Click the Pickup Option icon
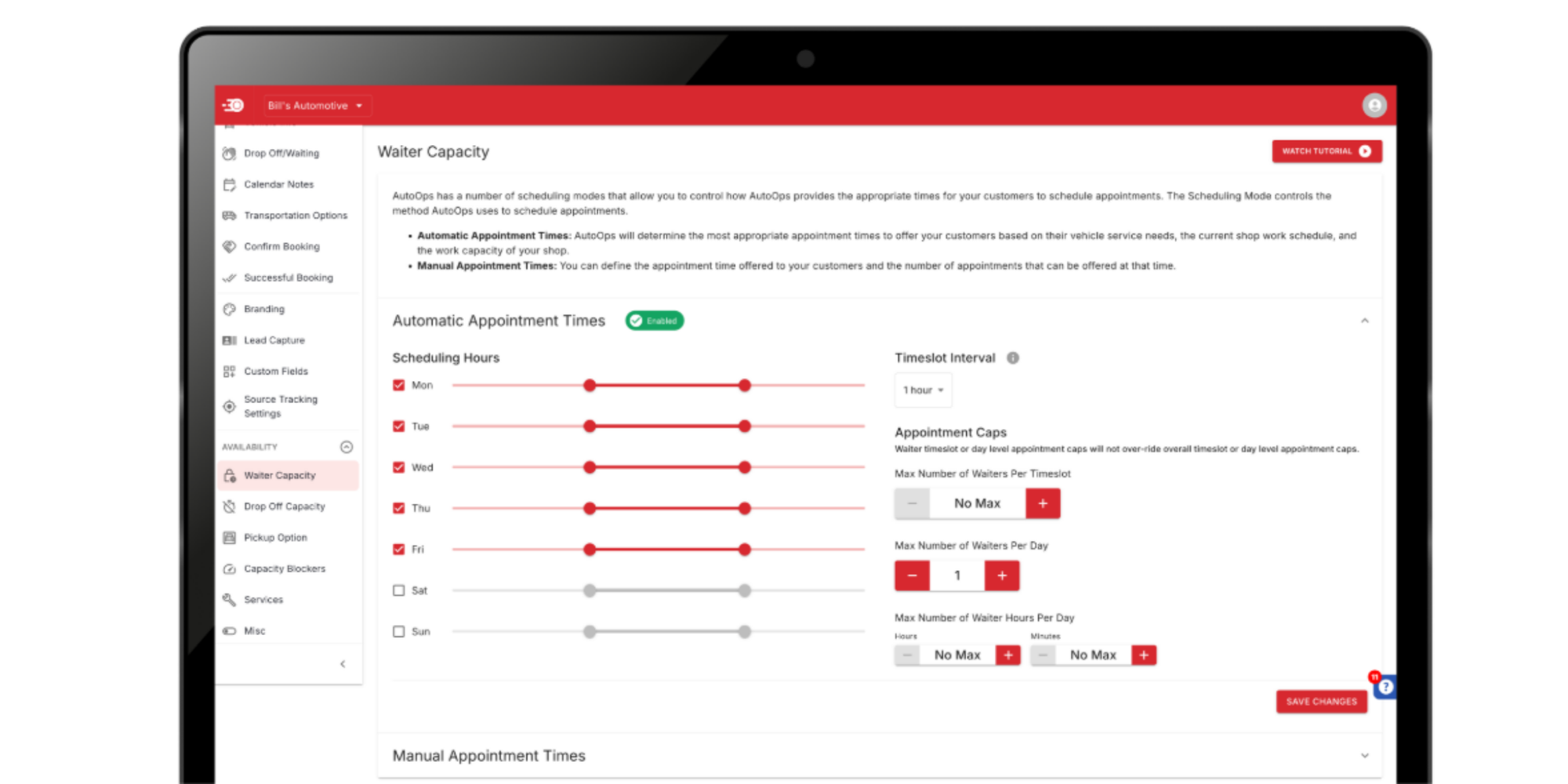Screen dimensions: 1568x784 point(229,538)
